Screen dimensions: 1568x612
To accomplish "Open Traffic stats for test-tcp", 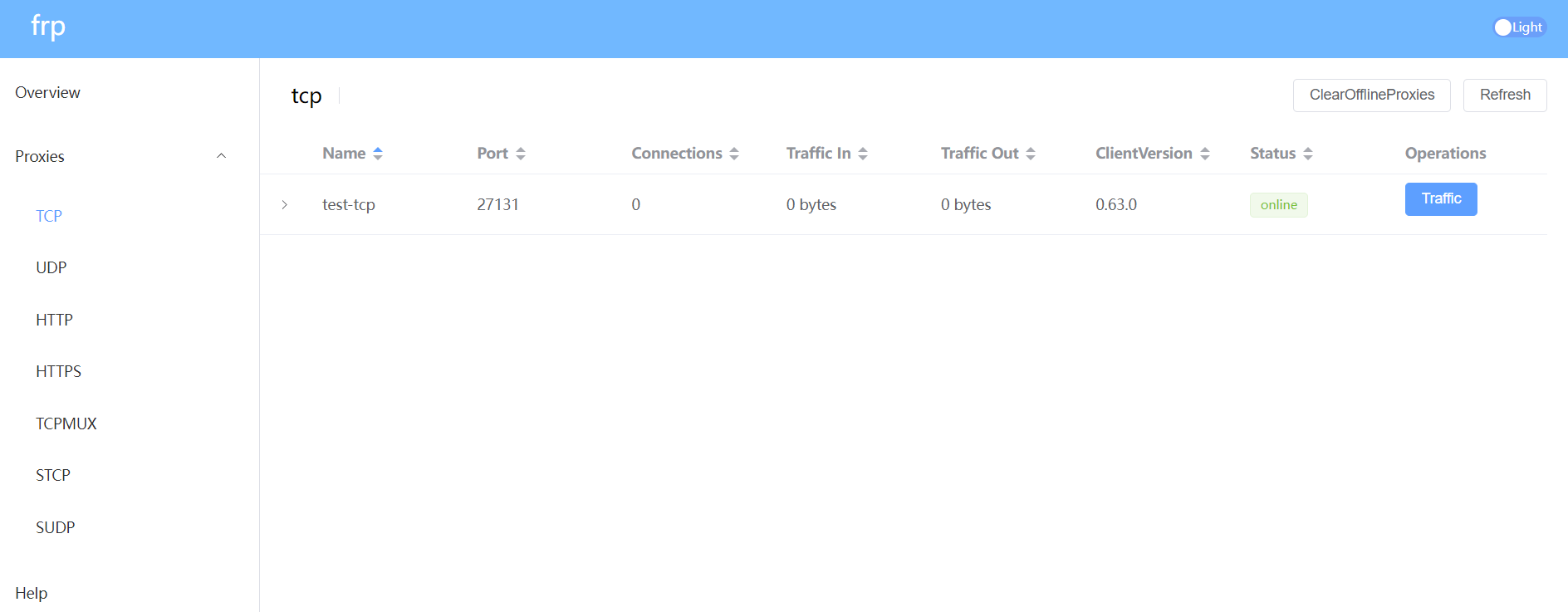I will click(1440, 199).
